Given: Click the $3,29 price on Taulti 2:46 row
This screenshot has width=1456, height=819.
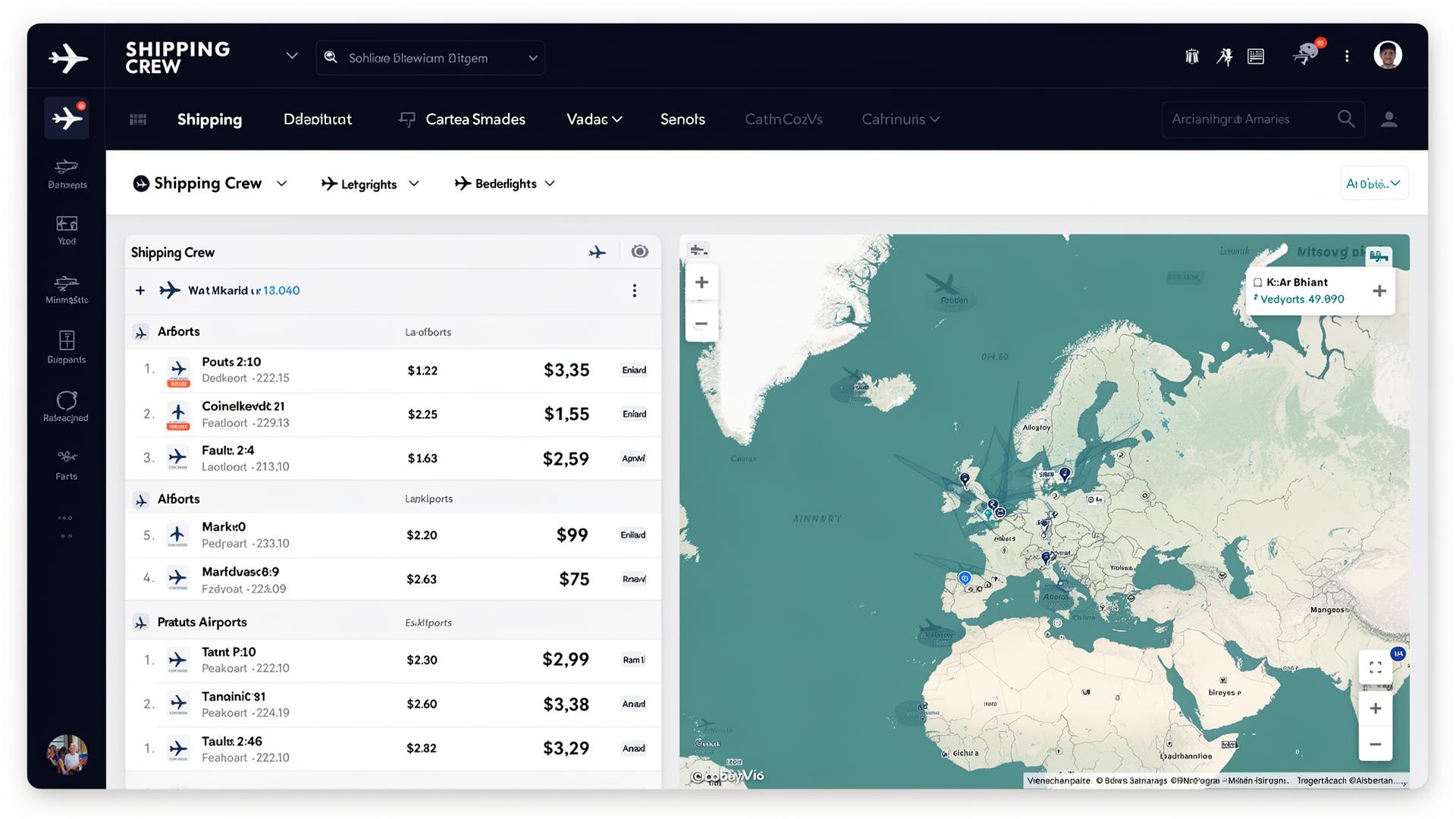Looking at the screenshot, I should pos(566,748).
